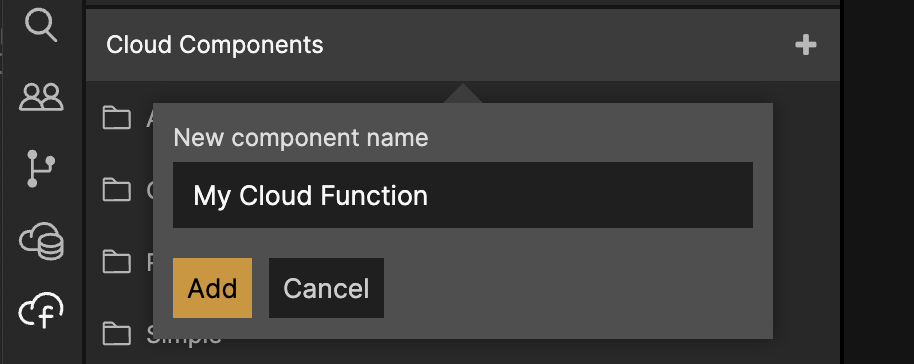The width and height of the screenshot is (914, 364).
Task: Cancel the new component popup
Action: 326,288
